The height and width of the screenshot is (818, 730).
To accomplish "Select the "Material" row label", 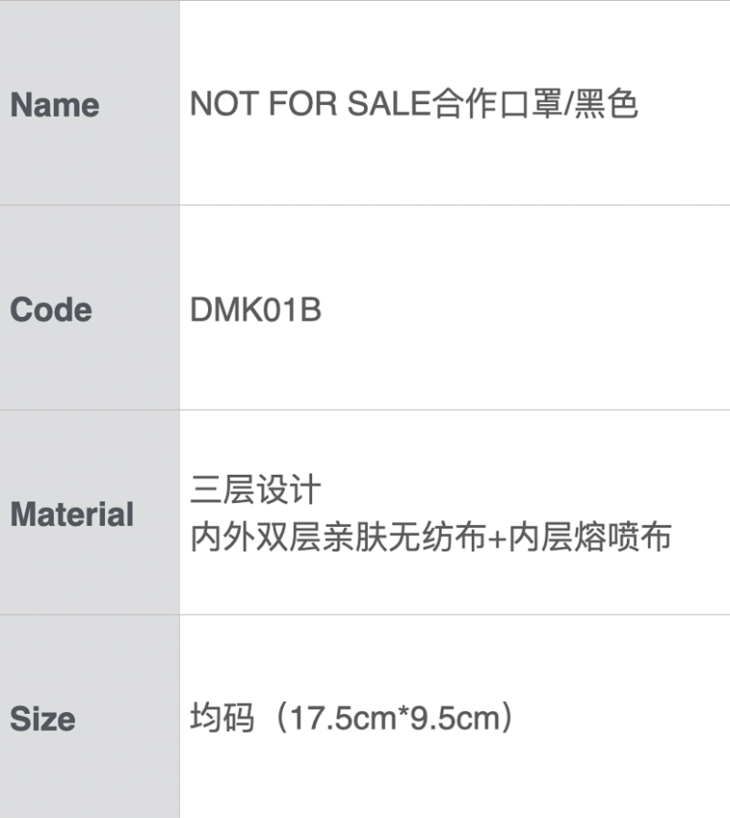I will (72, 515).
